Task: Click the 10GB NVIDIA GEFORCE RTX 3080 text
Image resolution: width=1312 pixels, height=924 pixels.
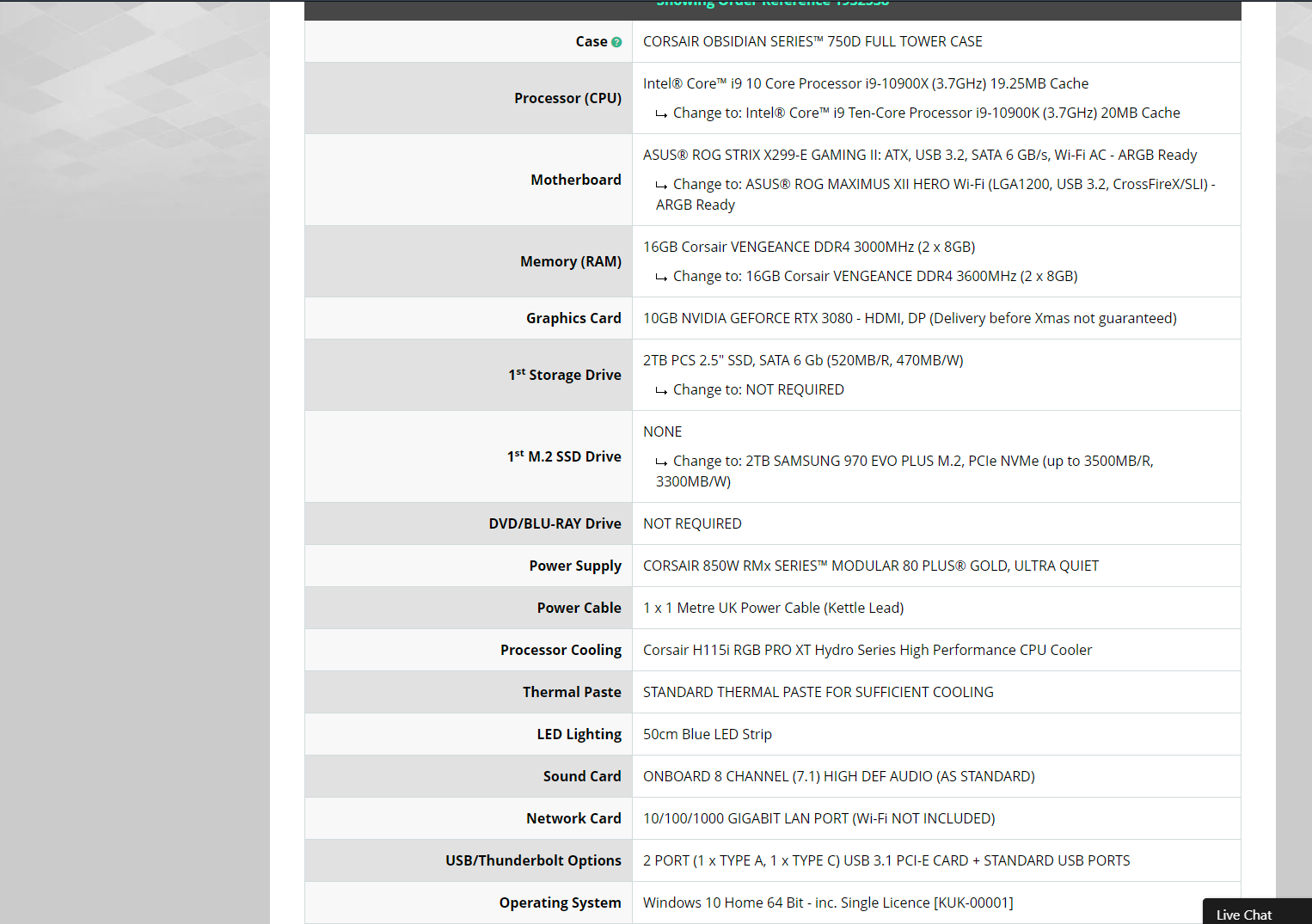Action: tap(910, 318)
